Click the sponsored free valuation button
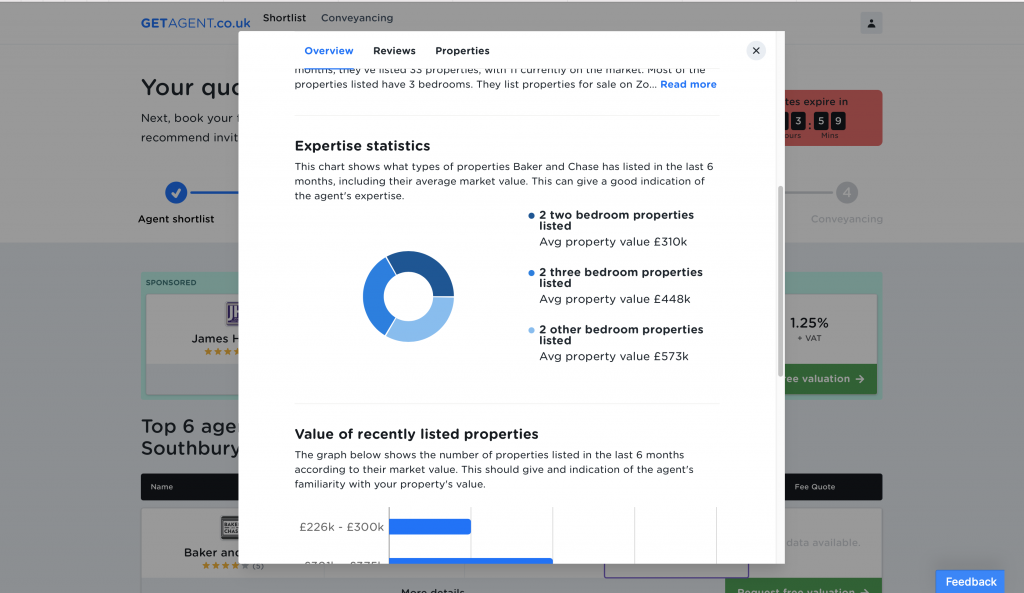Screen dimensions: 1024x593 [x=826, y=379]
